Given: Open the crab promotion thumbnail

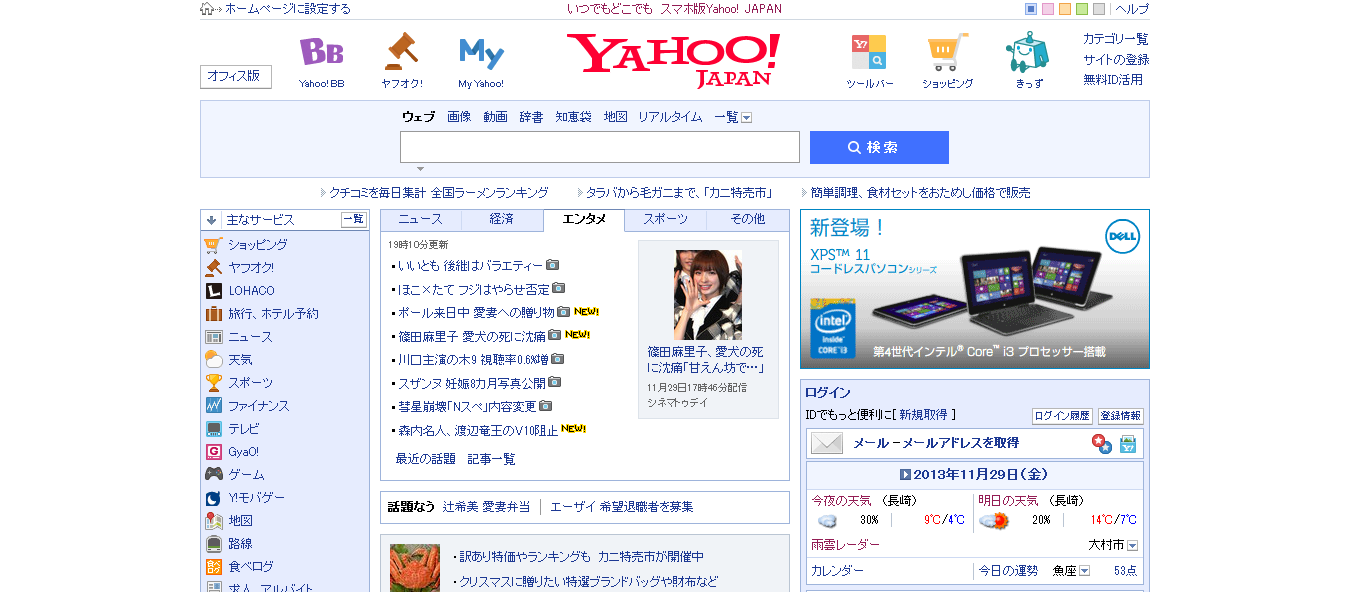Looking at the screenshot, I should tap(415, 568).
